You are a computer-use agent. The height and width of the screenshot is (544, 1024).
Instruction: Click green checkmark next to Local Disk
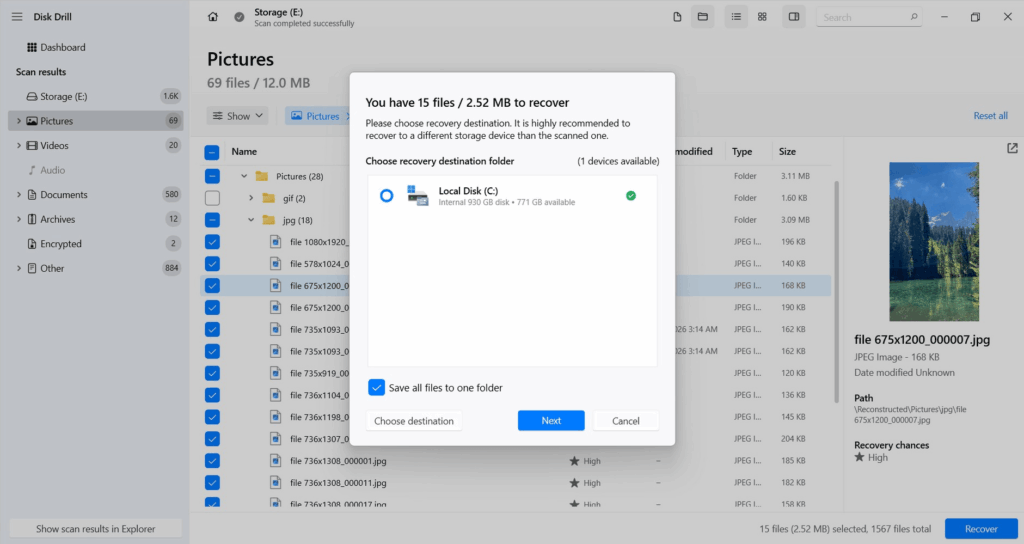coord(631,196)
